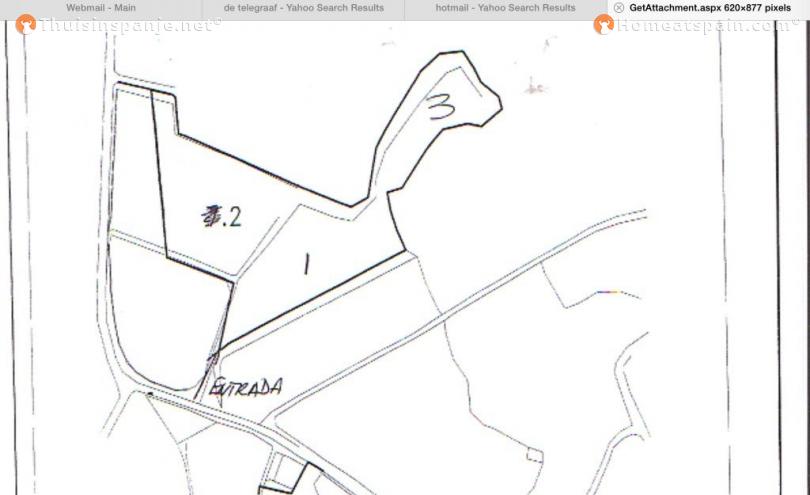
Task: Click the smudge mark right of plot 3
Action: point(534,87)
